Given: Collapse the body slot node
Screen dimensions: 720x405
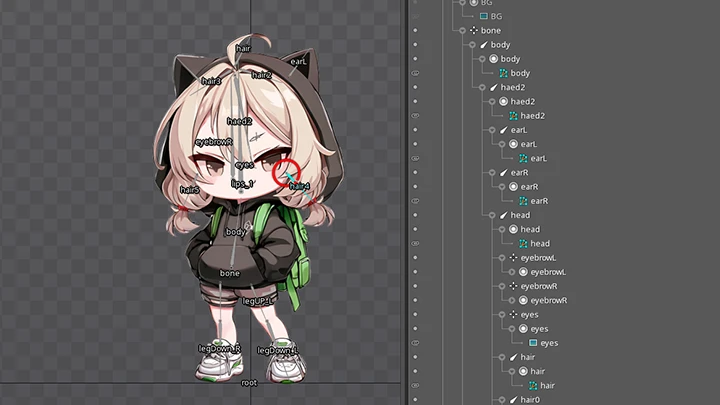Looking at the screenshot, I should [x=482, y=59].
